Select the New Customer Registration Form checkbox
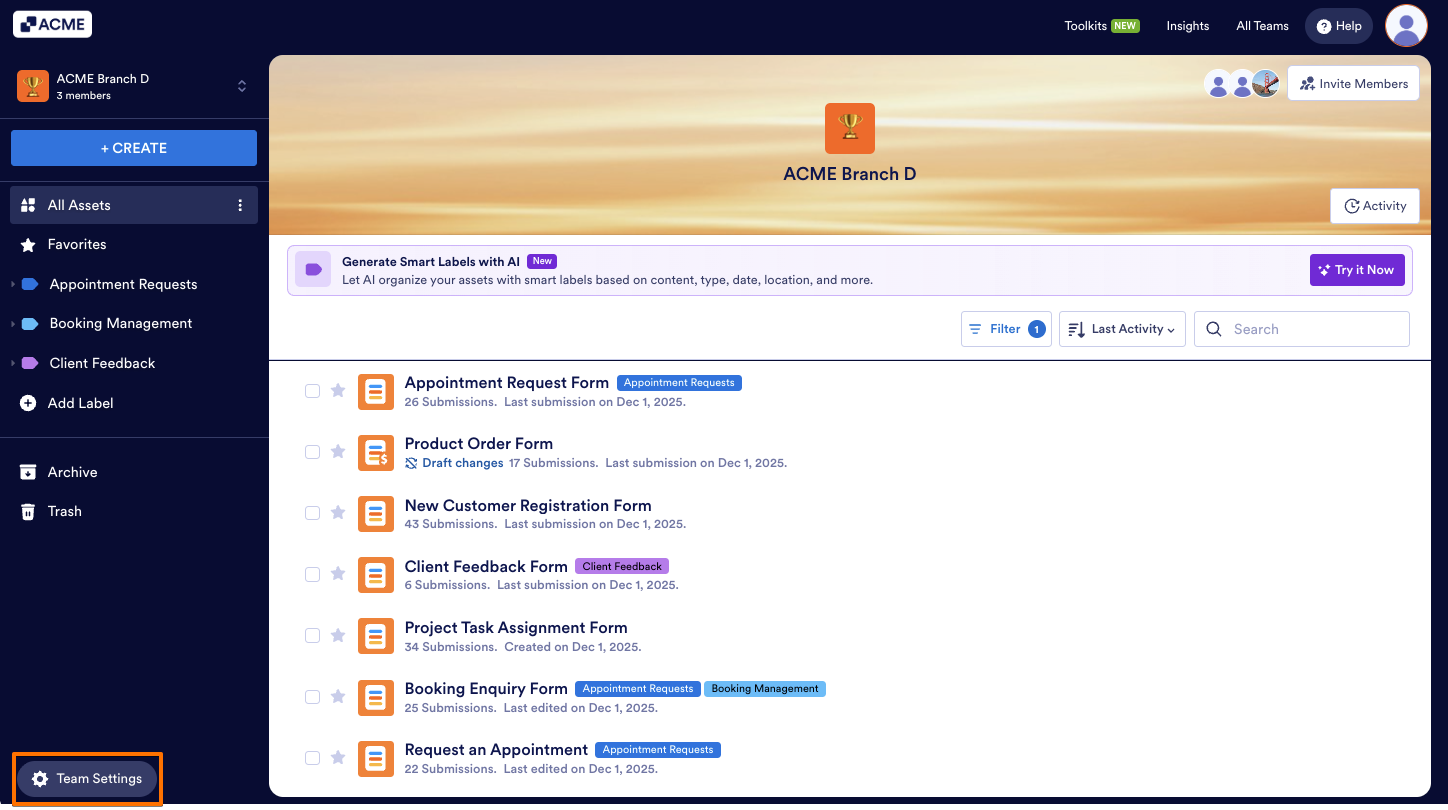Viewport: 1448px width, 810px height. coord(312,513)
